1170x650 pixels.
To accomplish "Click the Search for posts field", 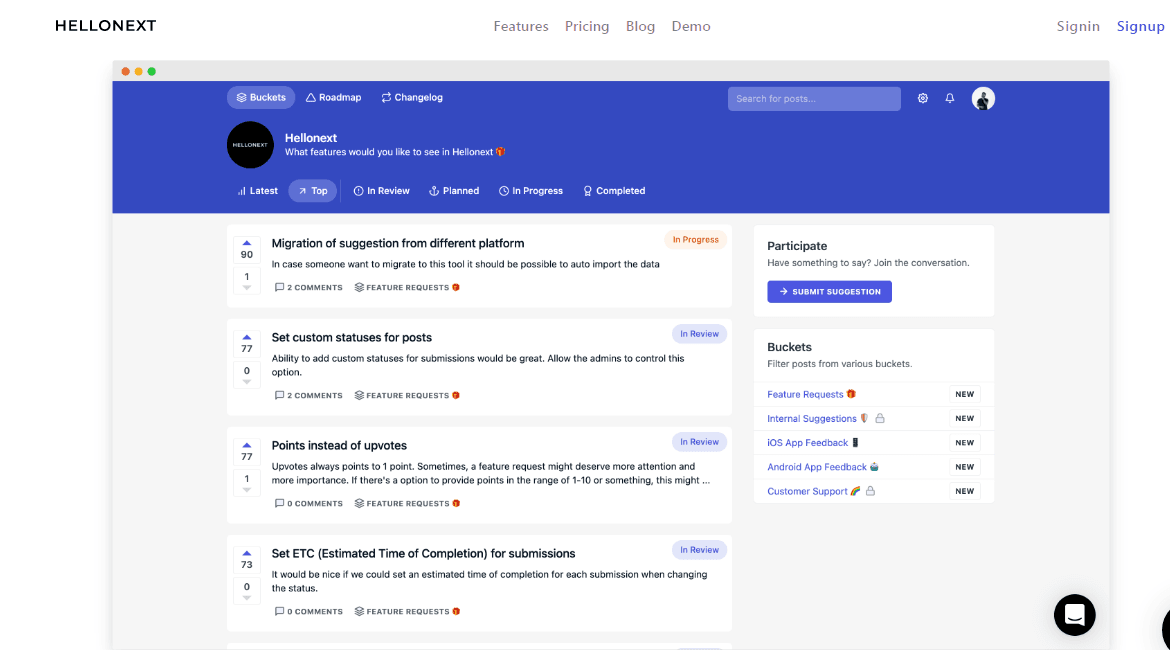I will [814, 99].
